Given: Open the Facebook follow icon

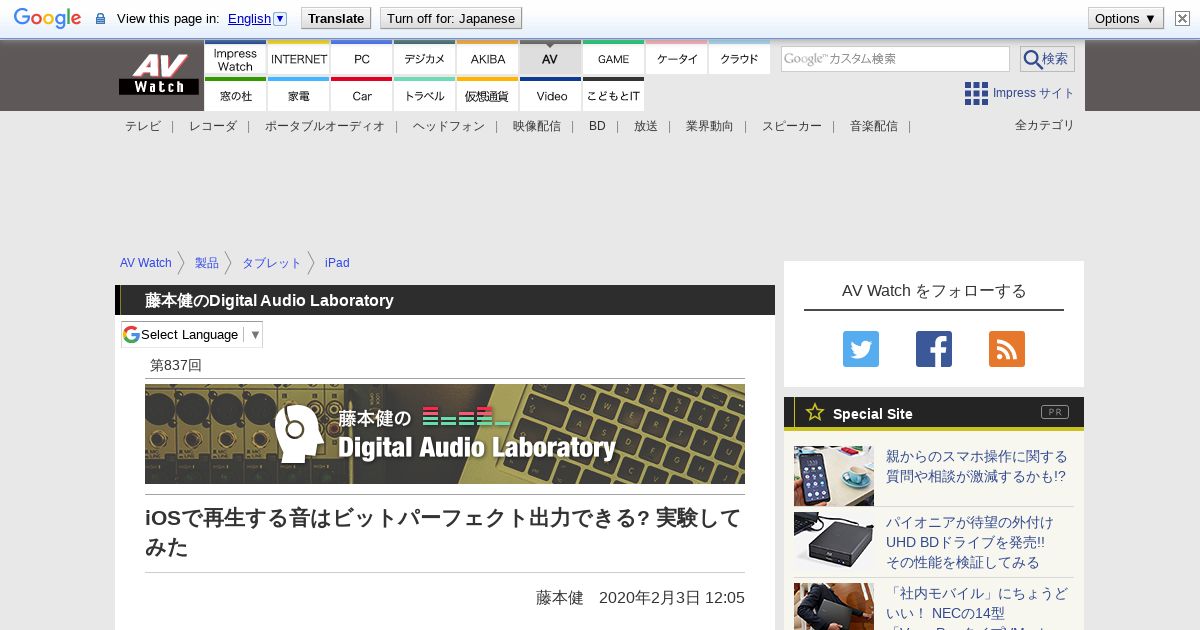Looking at the screenshot, I should [934, 349].
